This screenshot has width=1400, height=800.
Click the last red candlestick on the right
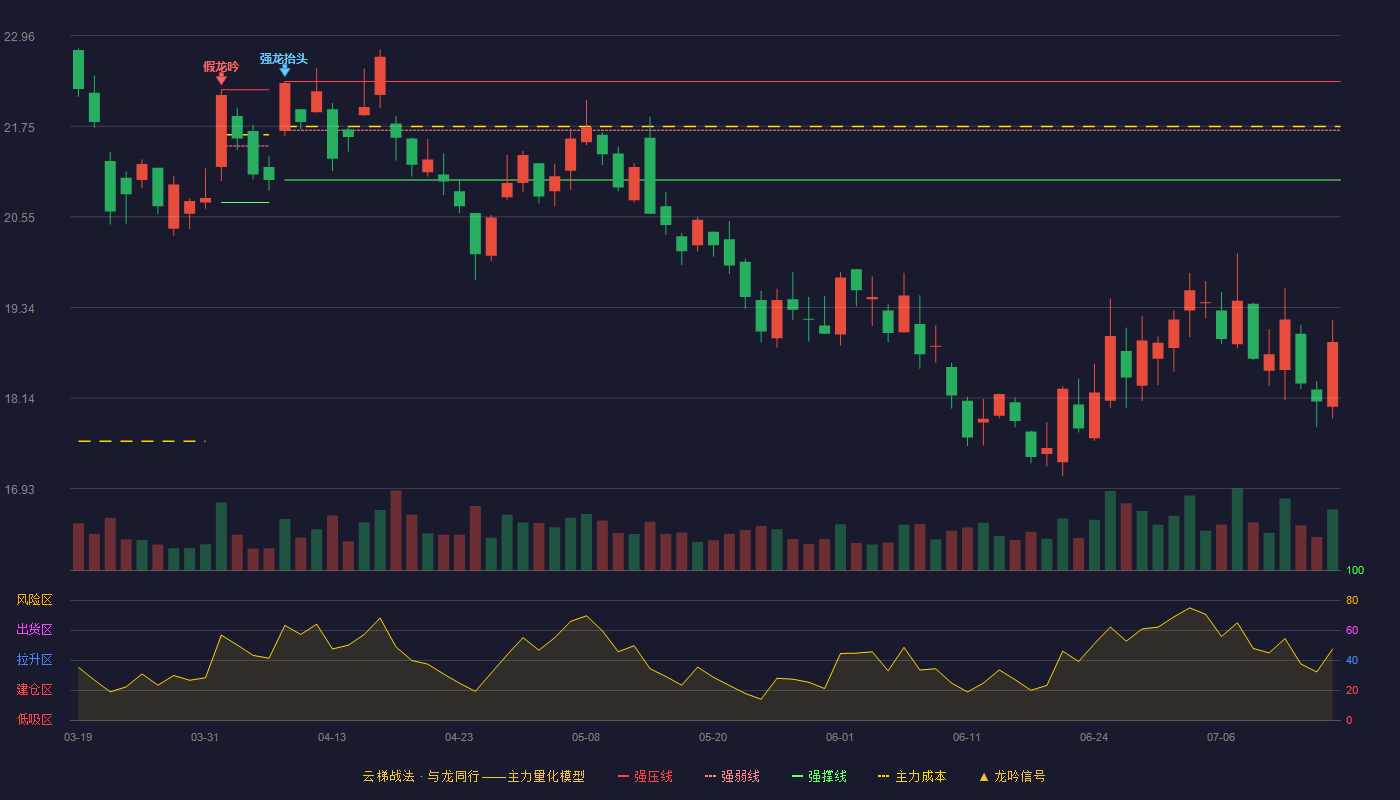pyautogui.click(x=1332, y=374)
